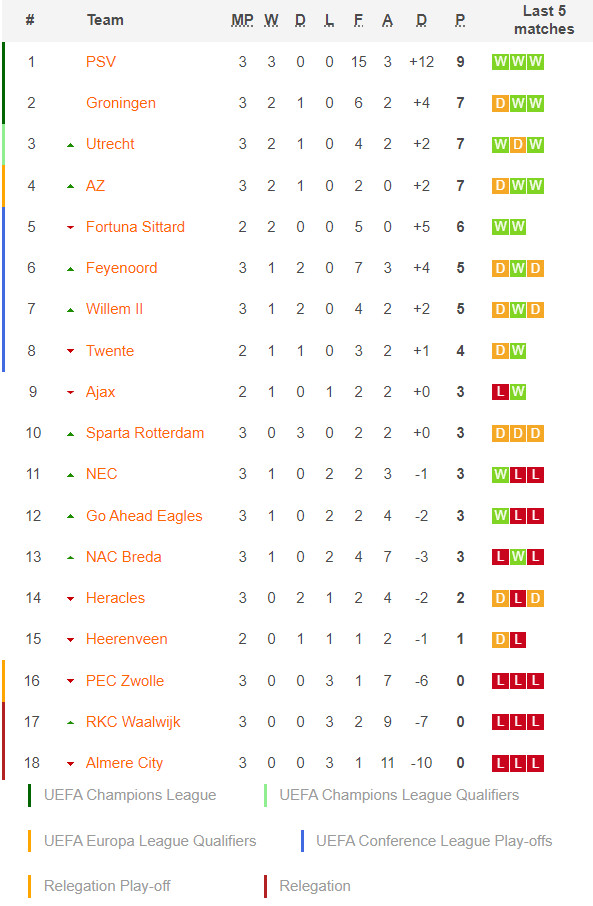The image size is (593, 906).
Task: Click Heerenveen's red L result badge
Action: (518, 640)
